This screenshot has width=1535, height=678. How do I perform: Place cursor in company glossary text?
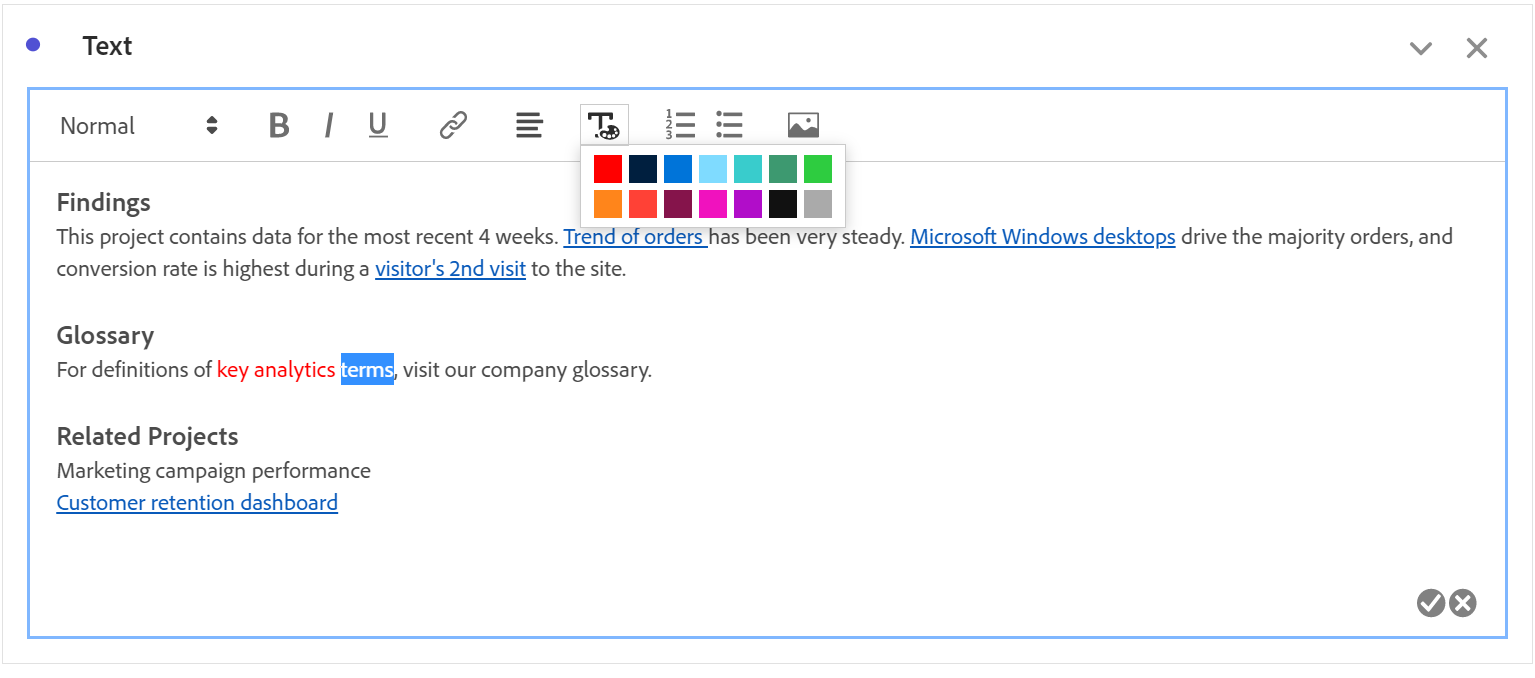pos(566,370)
